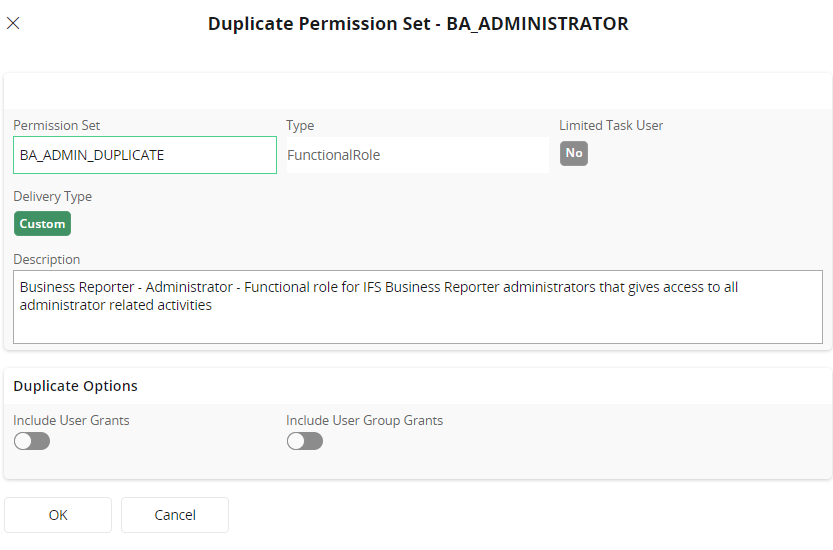Click the Type field label

click(x=300, y=126)
